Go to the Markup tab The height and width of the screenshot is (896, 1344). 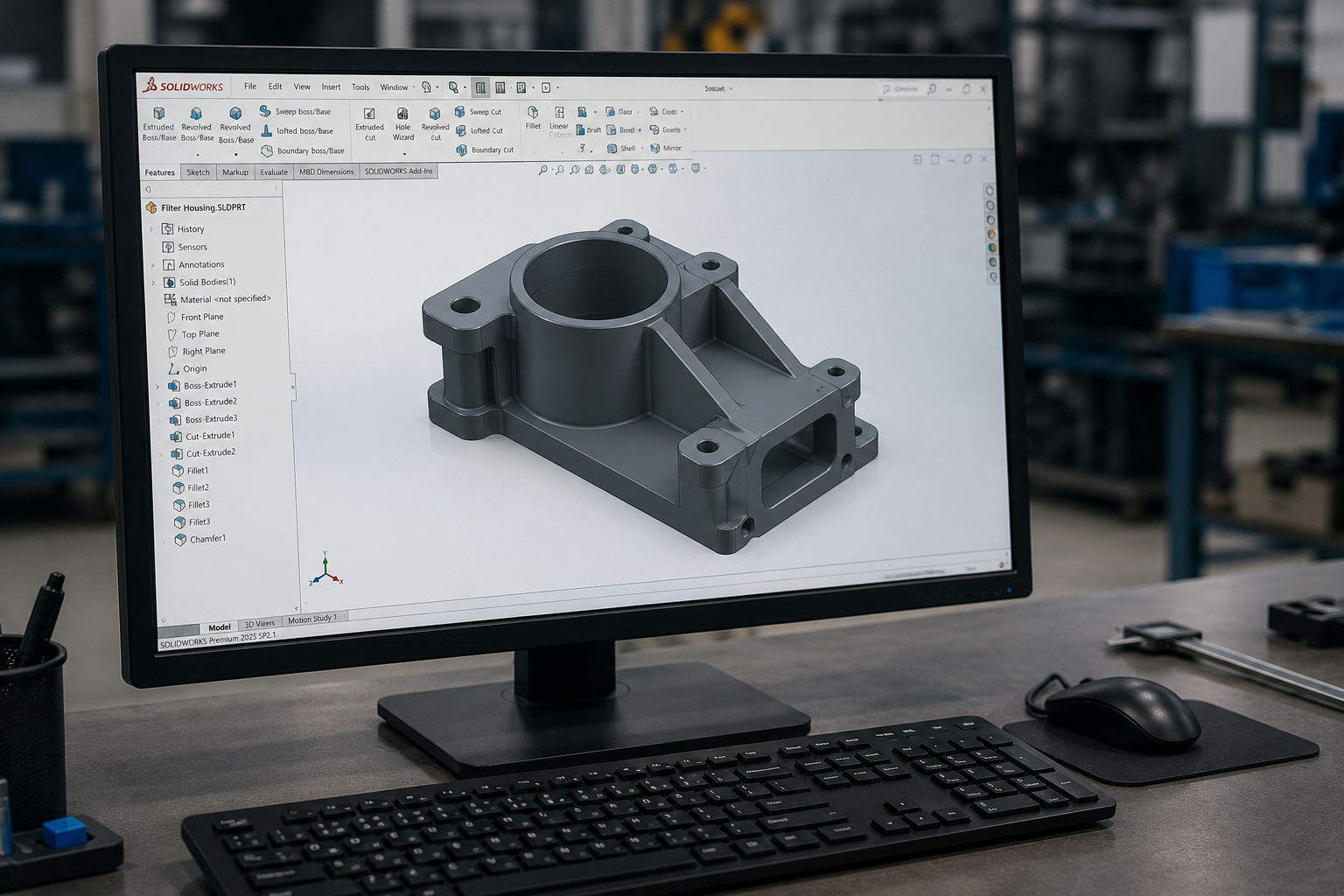coord(235,172)
